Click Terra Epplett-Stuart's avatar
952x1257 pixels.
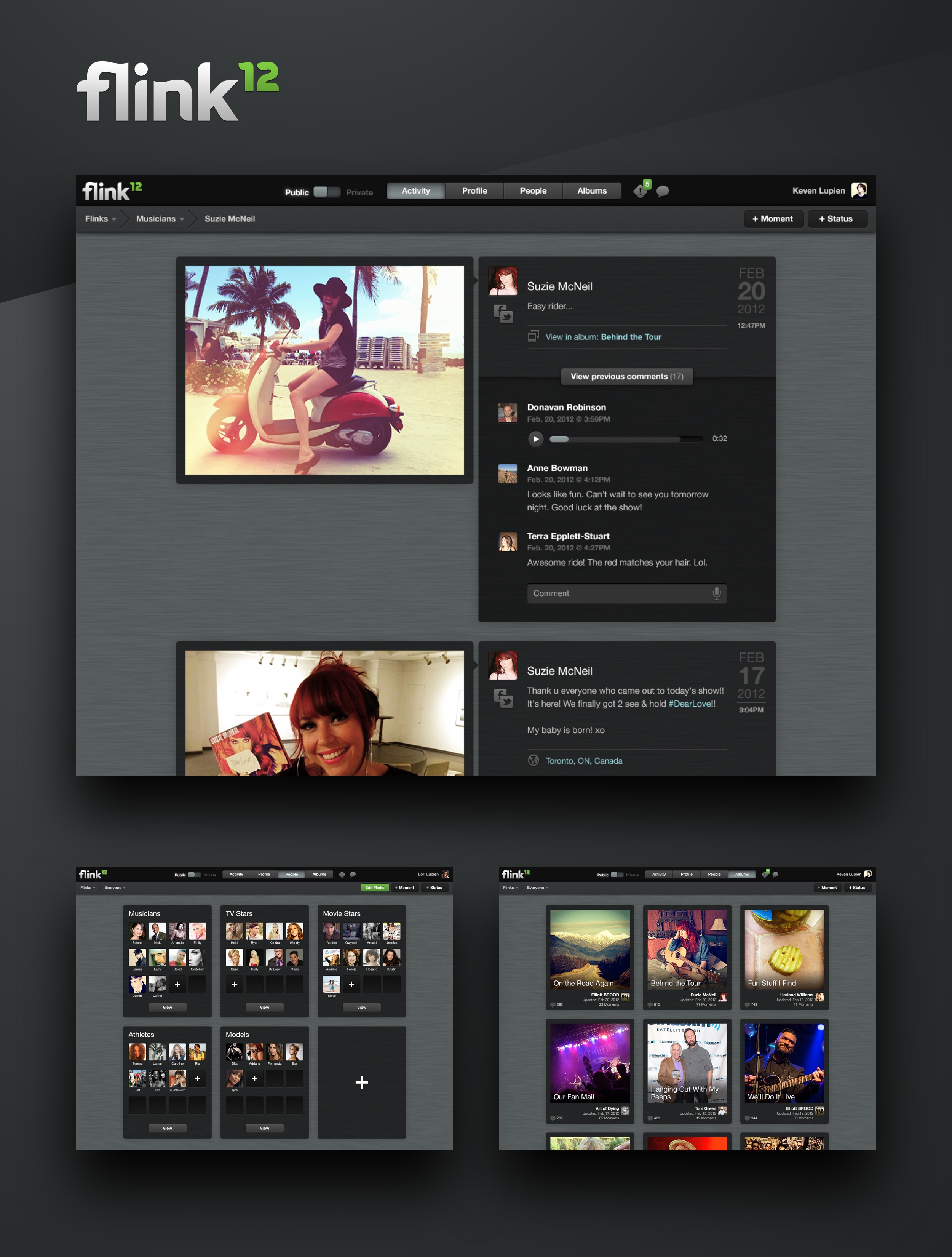[x=508, y=542]
